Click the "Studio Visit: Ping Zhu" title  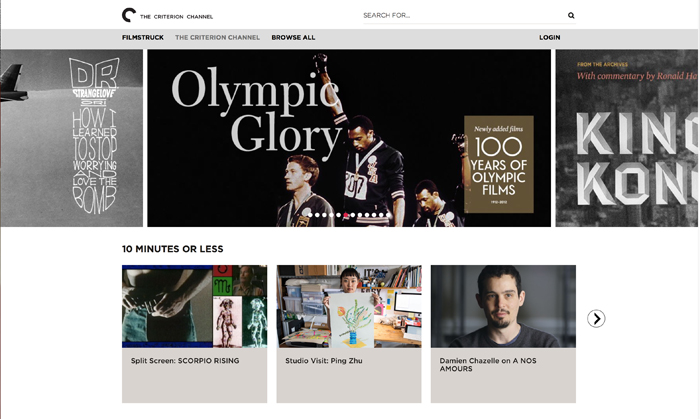[x=324, y=361]
